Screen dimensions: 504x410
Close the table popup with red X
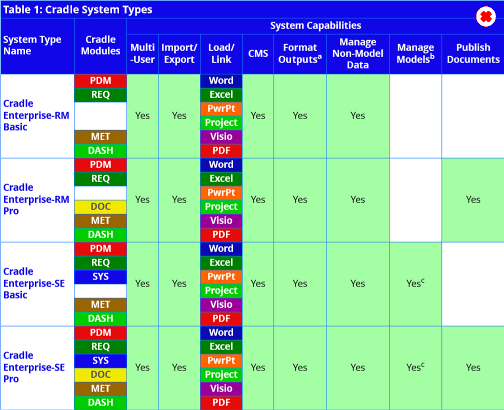486,16
